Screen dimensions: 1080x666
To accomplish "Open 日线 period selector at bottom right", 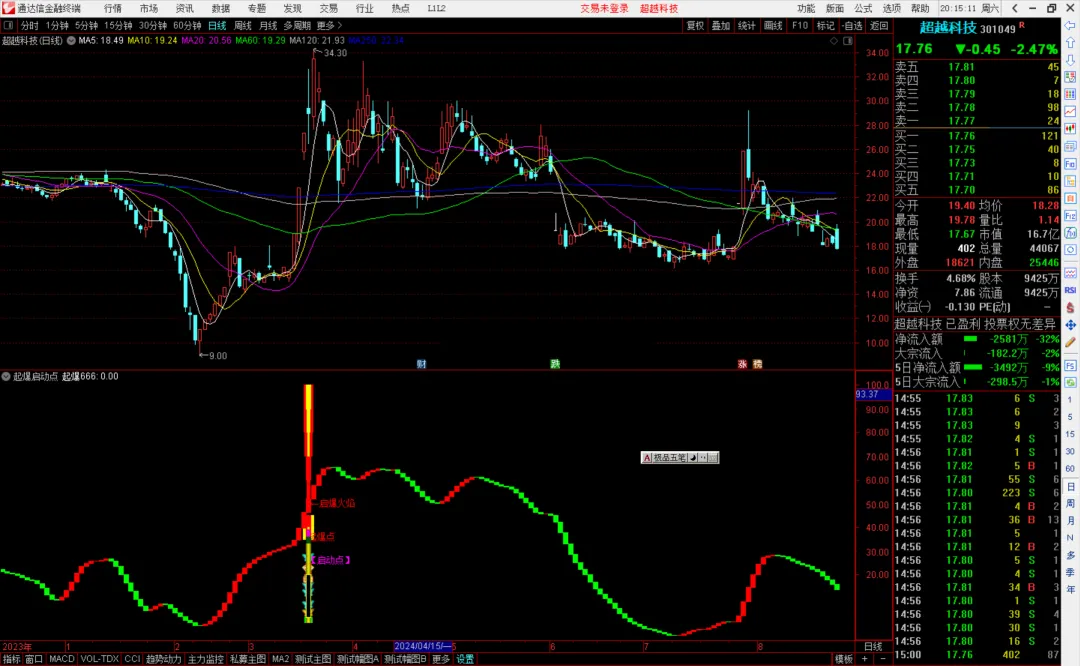I will pos(873,647).
